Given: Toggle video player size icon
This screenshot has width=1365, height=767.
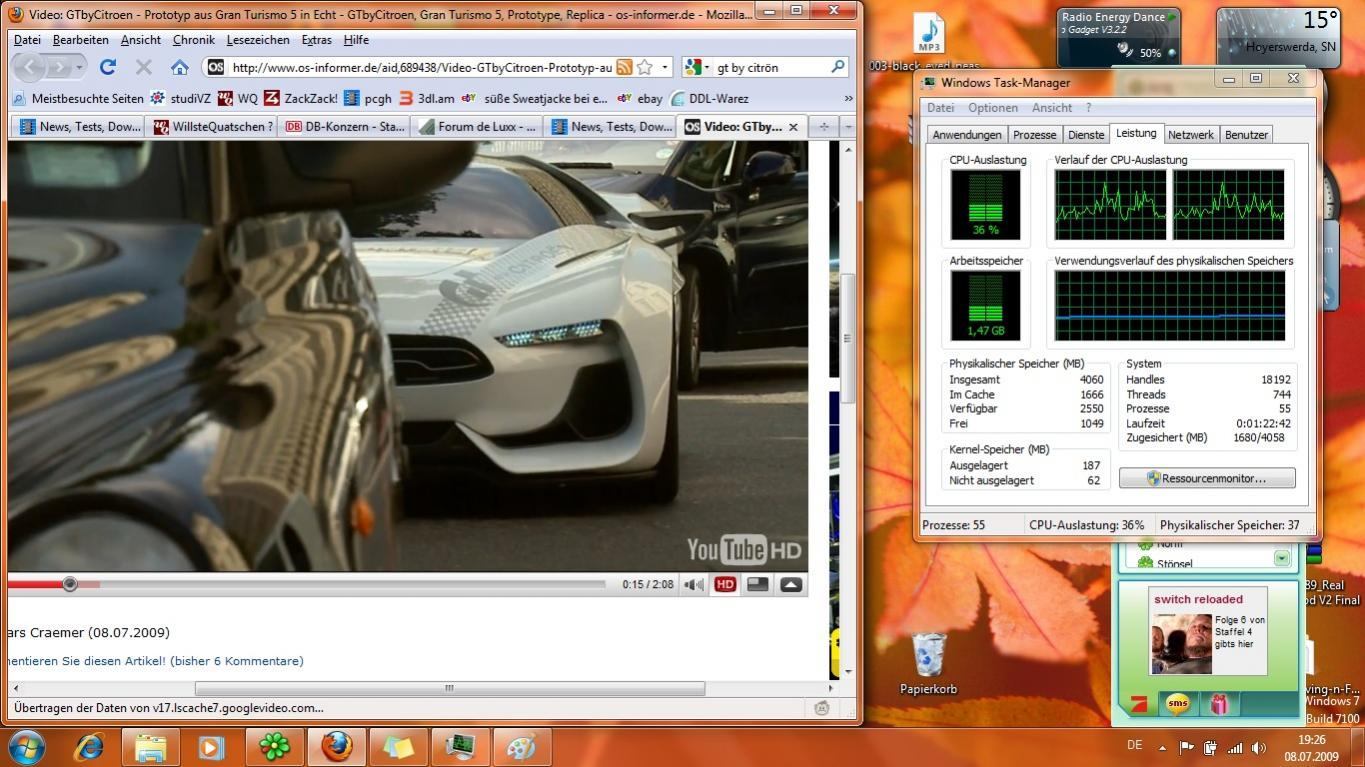Looking at the screenshot, I should [x=758, y=585].
